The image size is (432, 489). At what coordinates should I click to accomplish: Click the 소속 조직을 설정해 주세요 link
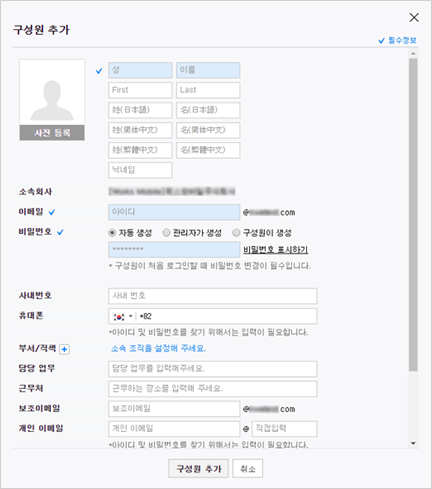coord(159,349)
